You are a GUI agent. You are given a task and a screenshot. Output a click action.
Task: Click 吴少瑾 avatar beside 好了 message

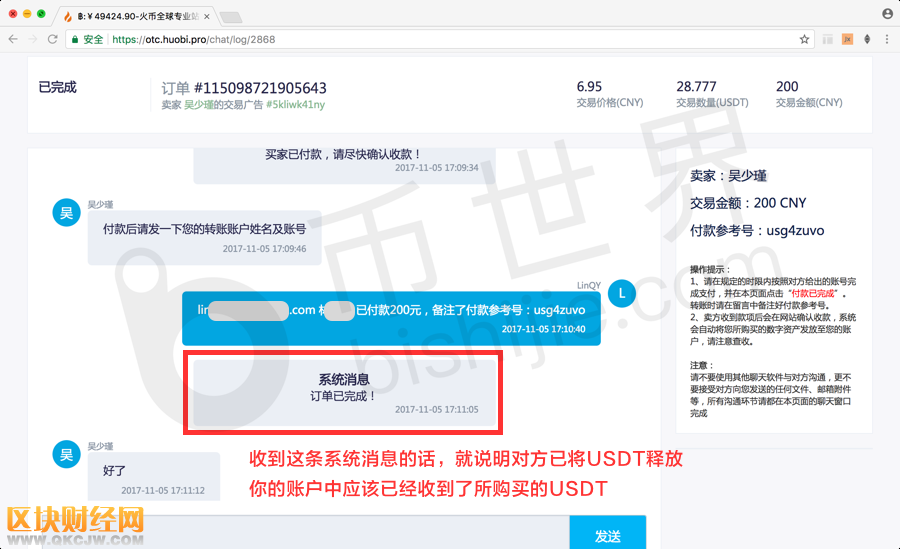point(67,455)
